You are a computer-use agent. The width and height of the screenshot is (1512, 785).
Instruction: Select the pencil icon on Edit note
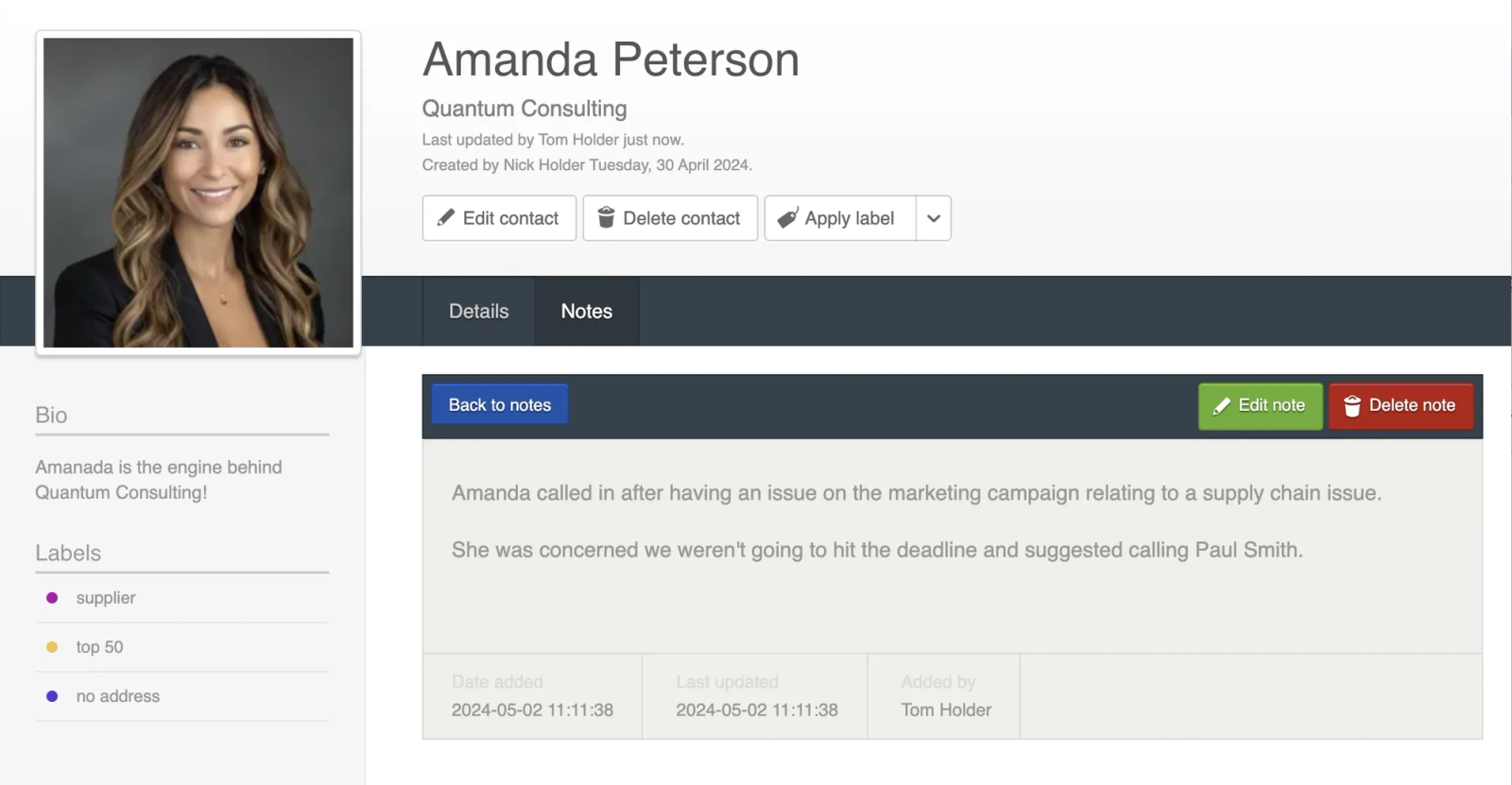pyautogui.click(x=1223, y=405)
